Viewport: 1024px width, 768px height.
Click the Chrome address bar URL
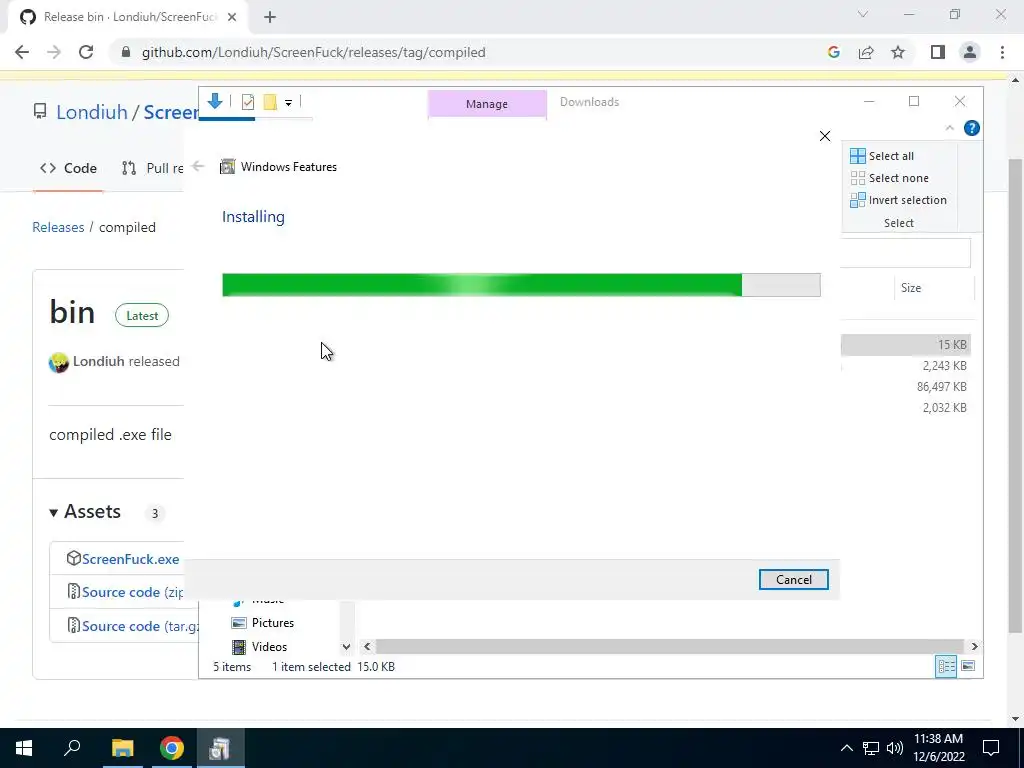(313, 52)
